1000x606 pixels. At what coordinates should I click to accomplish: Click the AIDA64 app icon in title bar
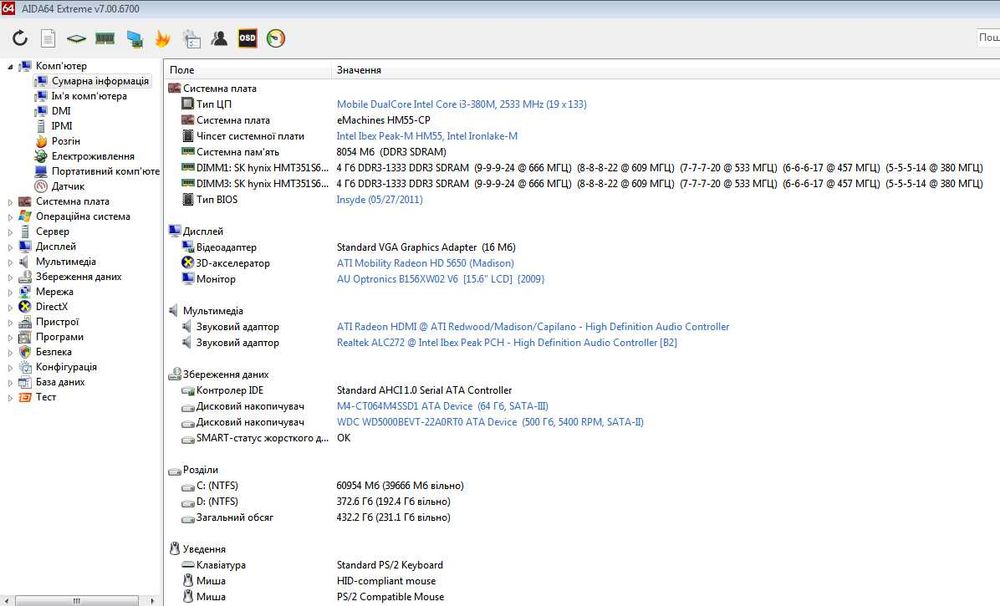pos(8,8)
